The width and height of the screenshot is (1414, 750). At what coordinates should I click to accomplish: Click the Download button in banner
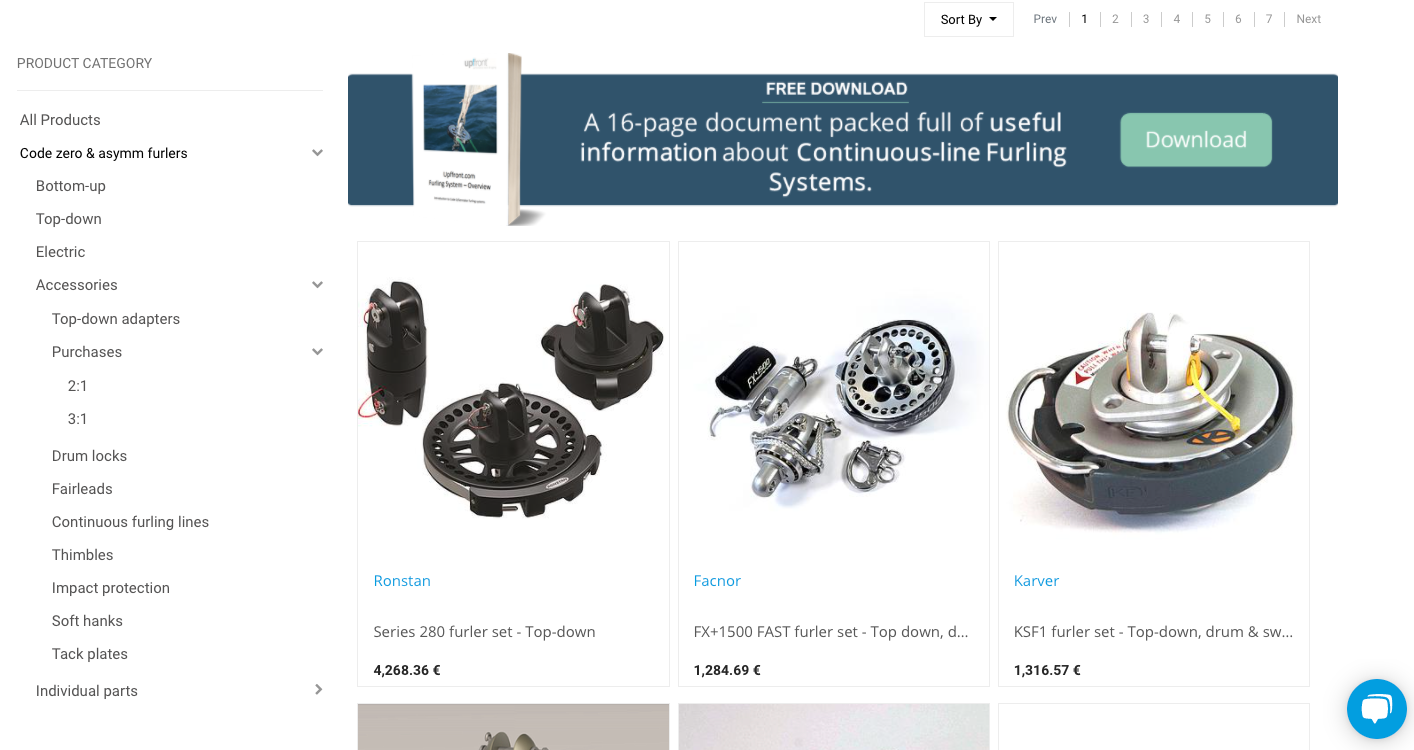(1195, 140)
